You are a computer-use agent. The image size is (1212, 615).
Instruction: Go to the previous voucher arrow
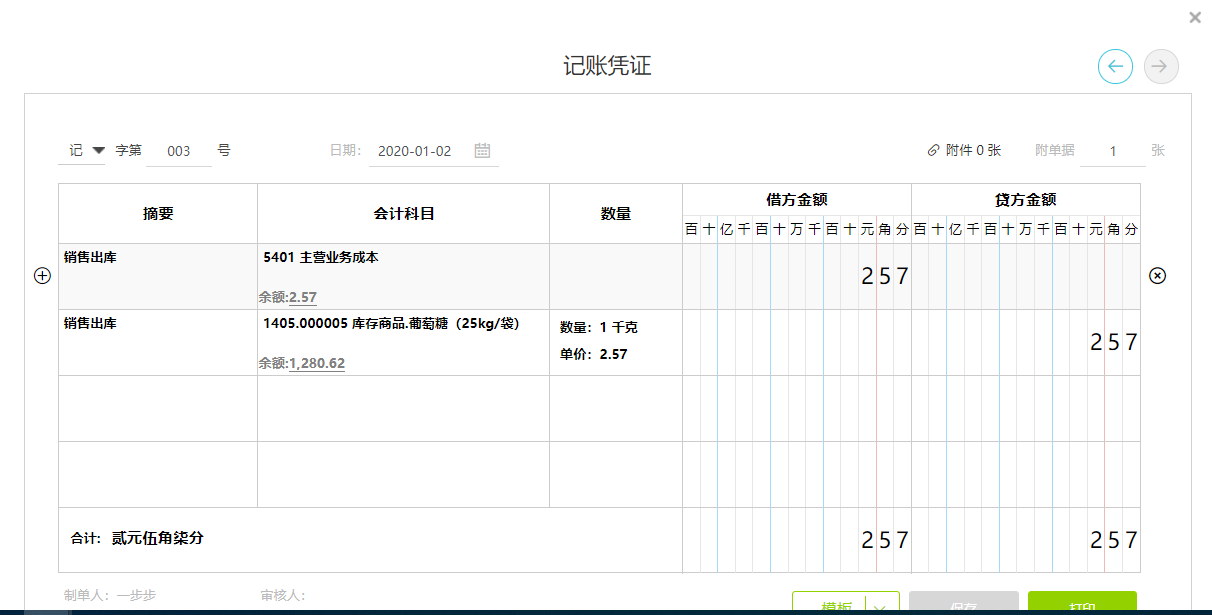[1115, 67]
